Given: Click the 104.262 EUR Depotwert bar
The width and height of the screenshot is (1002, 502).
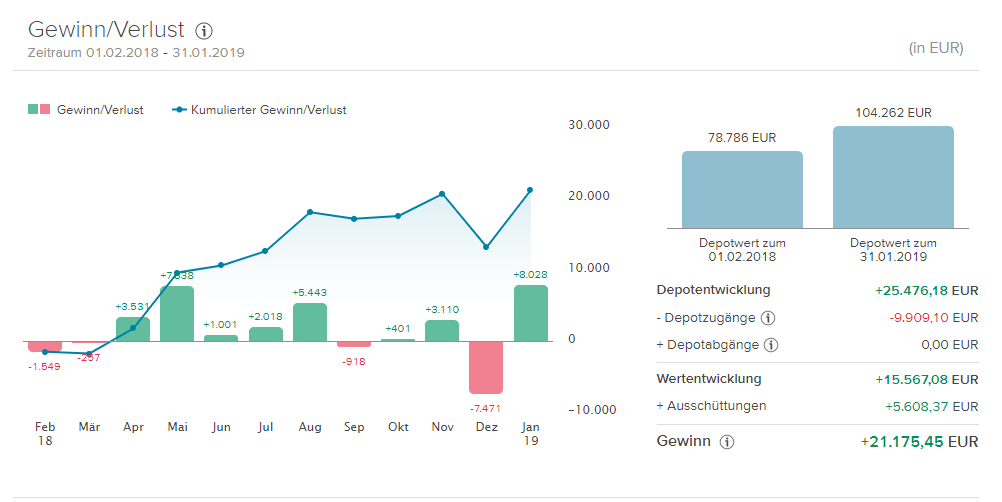Looking at the screenshot, I should pyautogui.click(x=893, y=177).
